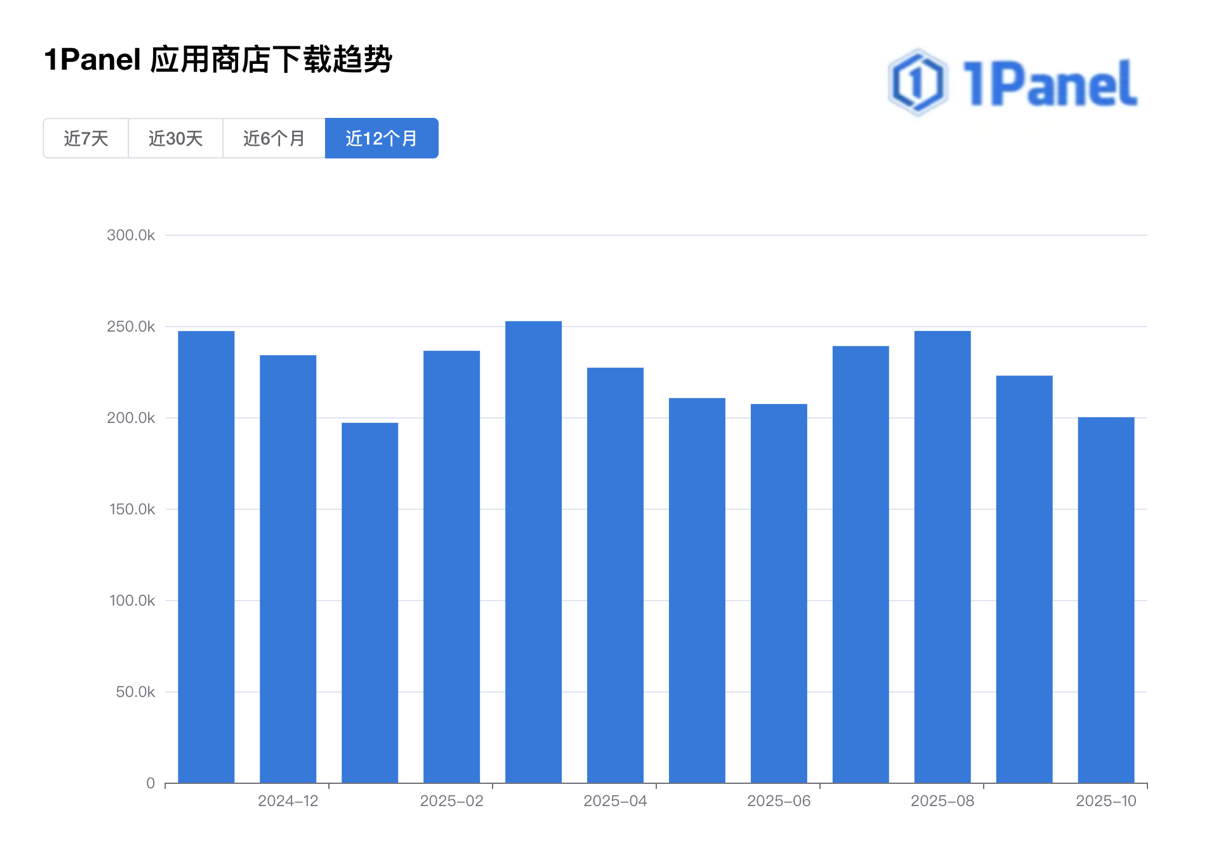
Task: Click the 2025-02 x-axis label
Action: (x=453, y=801)
